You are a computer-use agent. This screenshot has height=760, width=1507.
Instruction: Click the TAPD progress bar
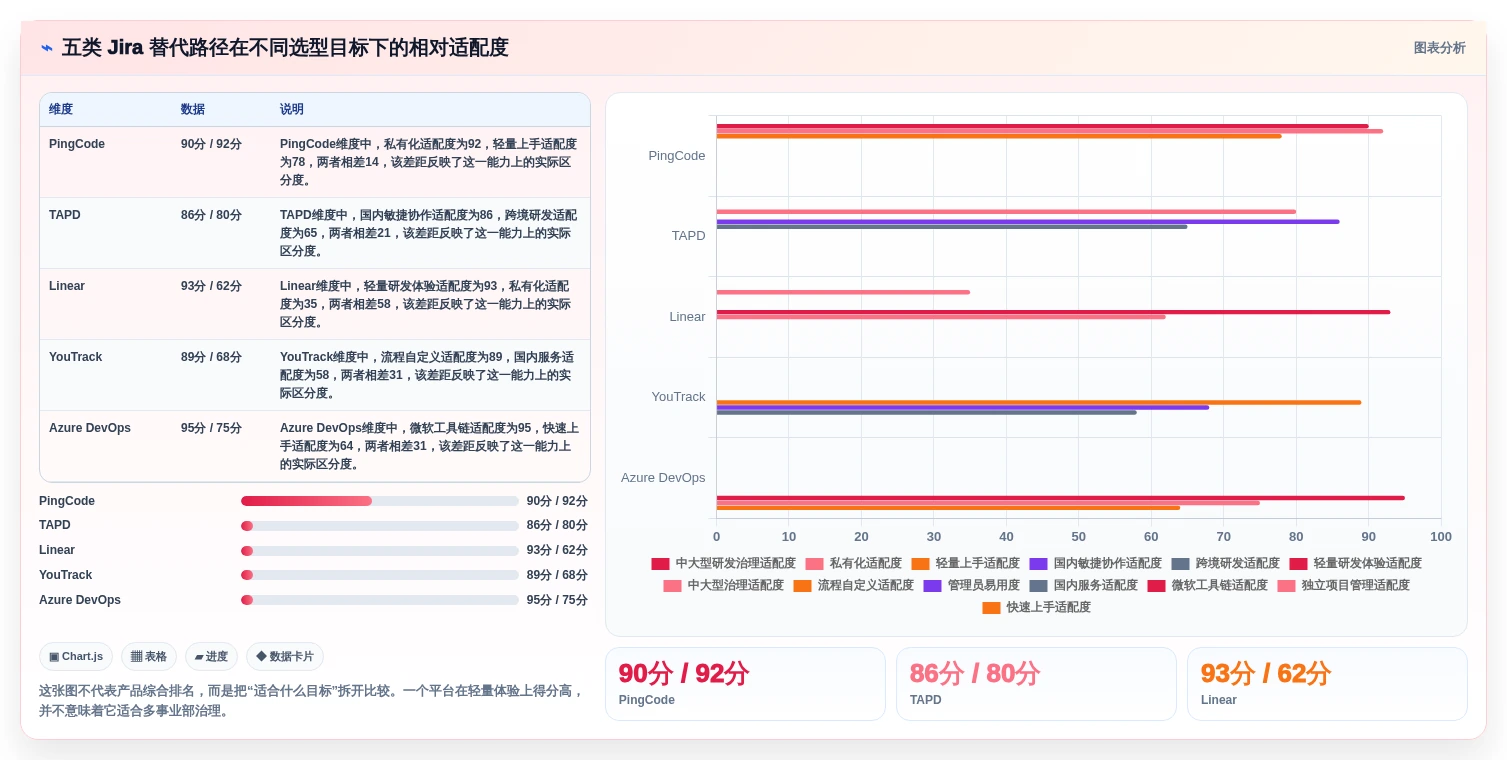[380, 526]
